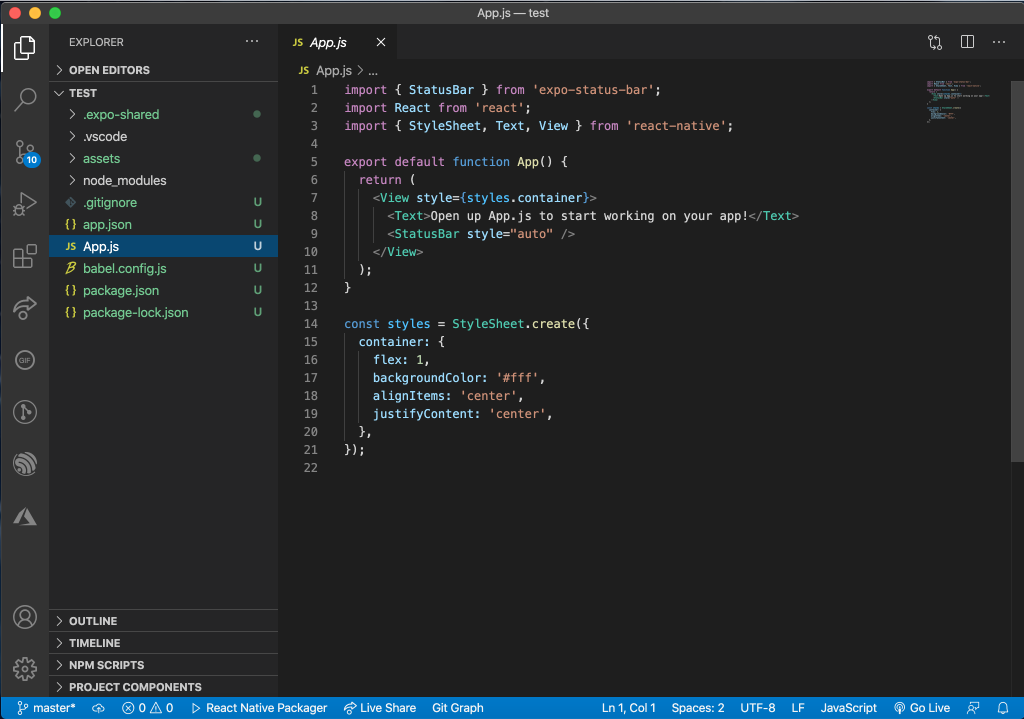Open the package.json file
The image size is (1024, 719).
pyautogui.click(x=120, y=290)
